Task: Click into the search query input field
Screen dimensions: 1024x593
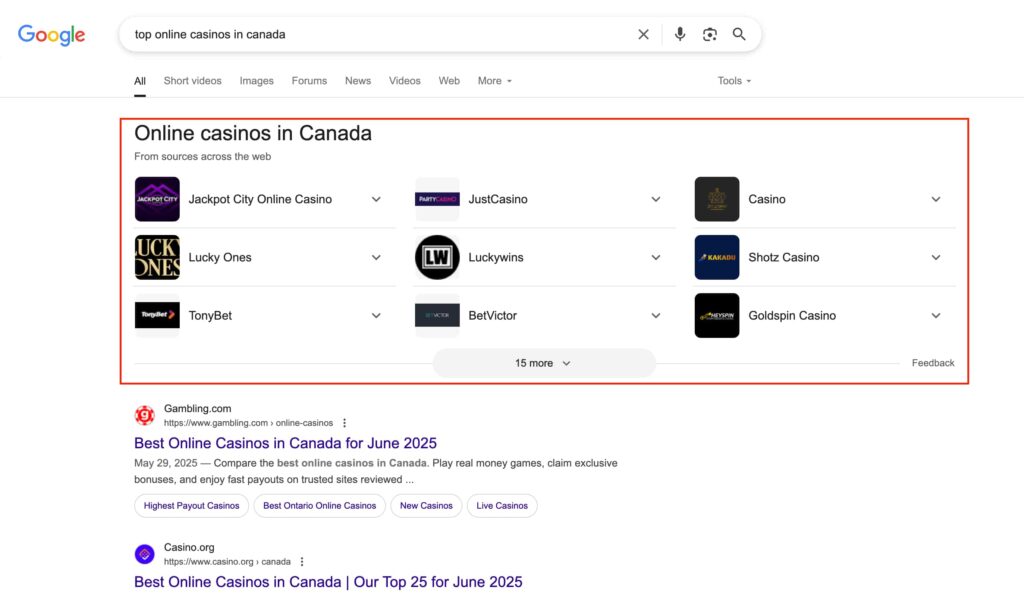Action: click(379, 34)
